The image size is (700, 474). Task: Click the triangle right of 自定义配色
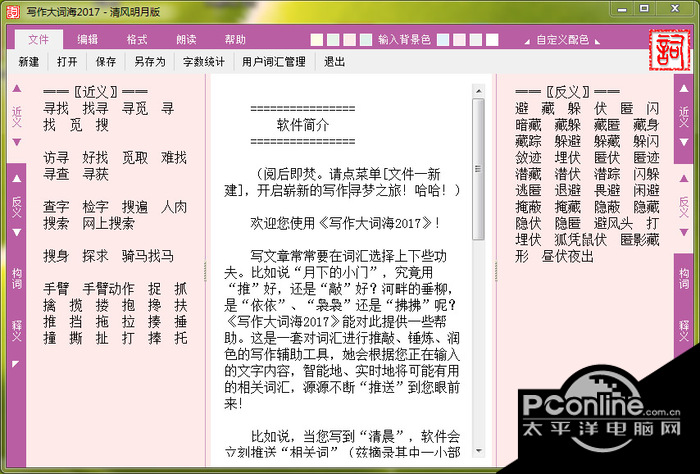pyautogui.click(x=597, y=42)
